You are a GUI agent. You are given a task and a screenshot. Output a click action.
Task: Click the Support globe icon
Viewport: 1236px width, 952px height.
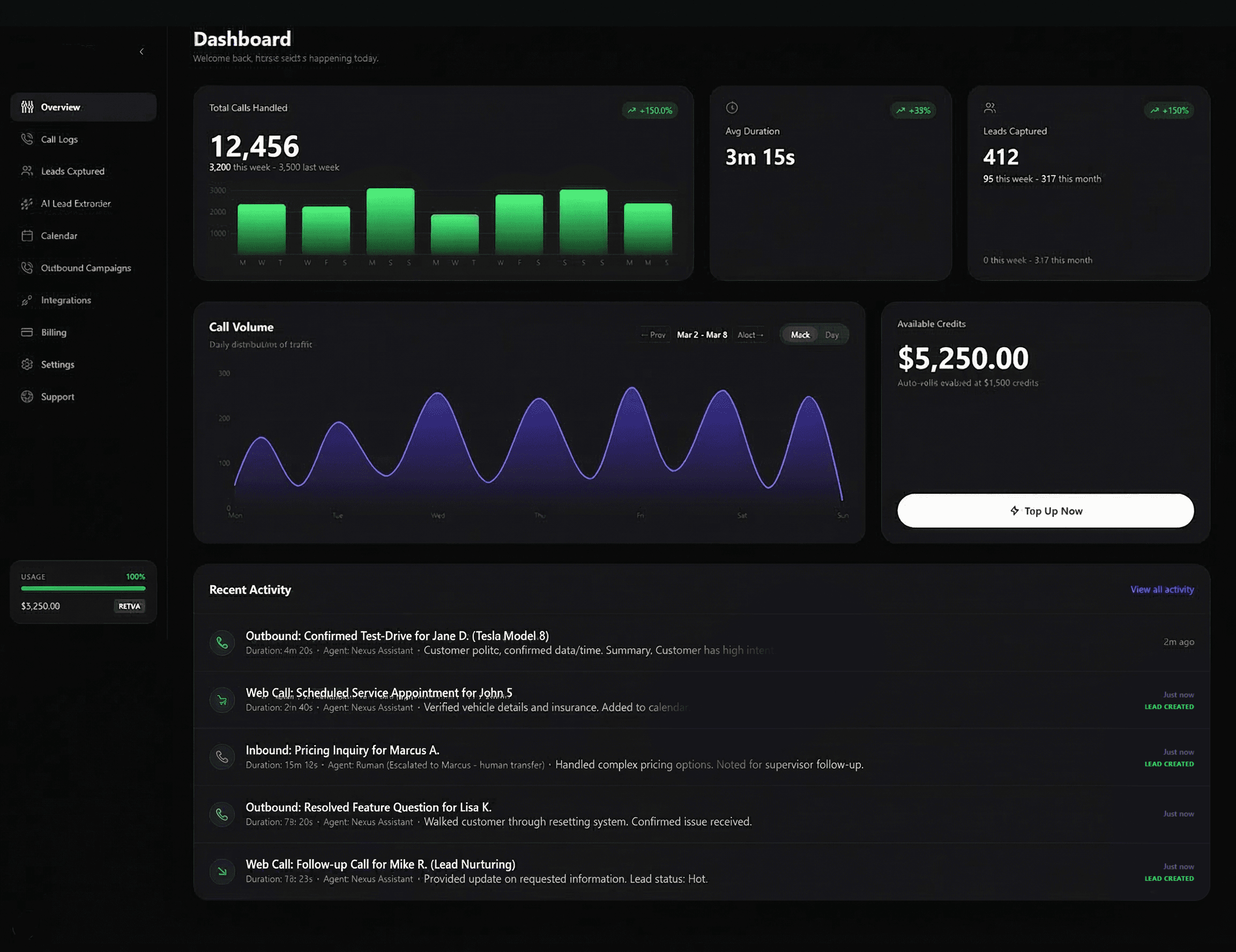click(27, 396)
